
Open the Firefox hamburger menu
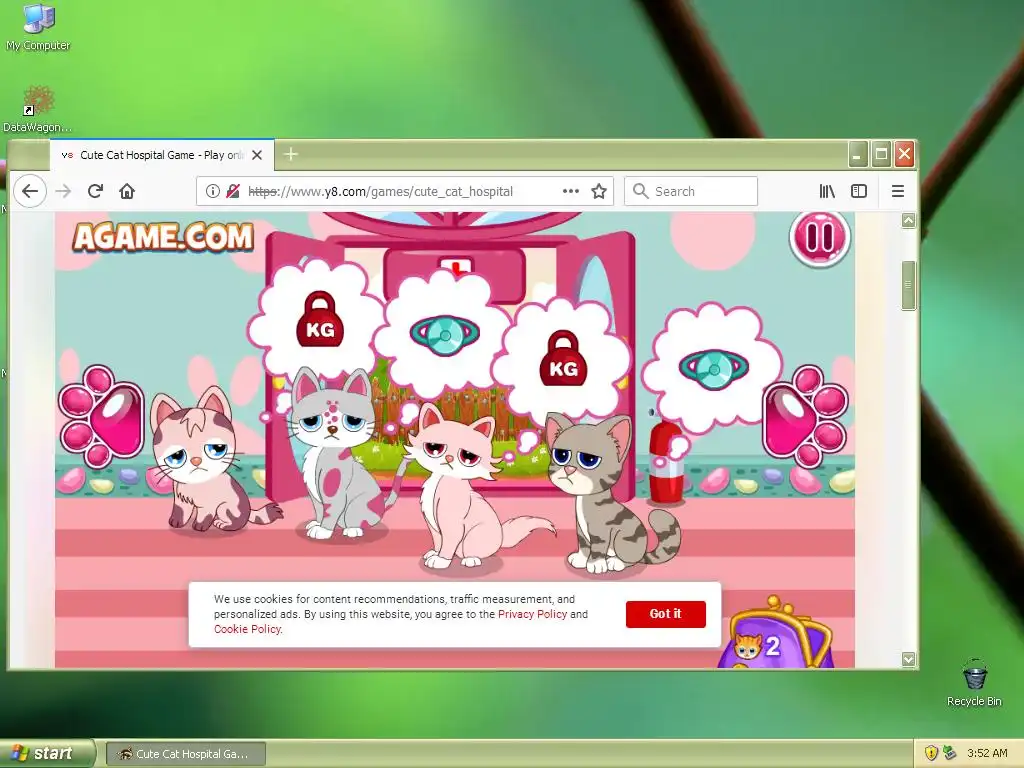(898, 191)
